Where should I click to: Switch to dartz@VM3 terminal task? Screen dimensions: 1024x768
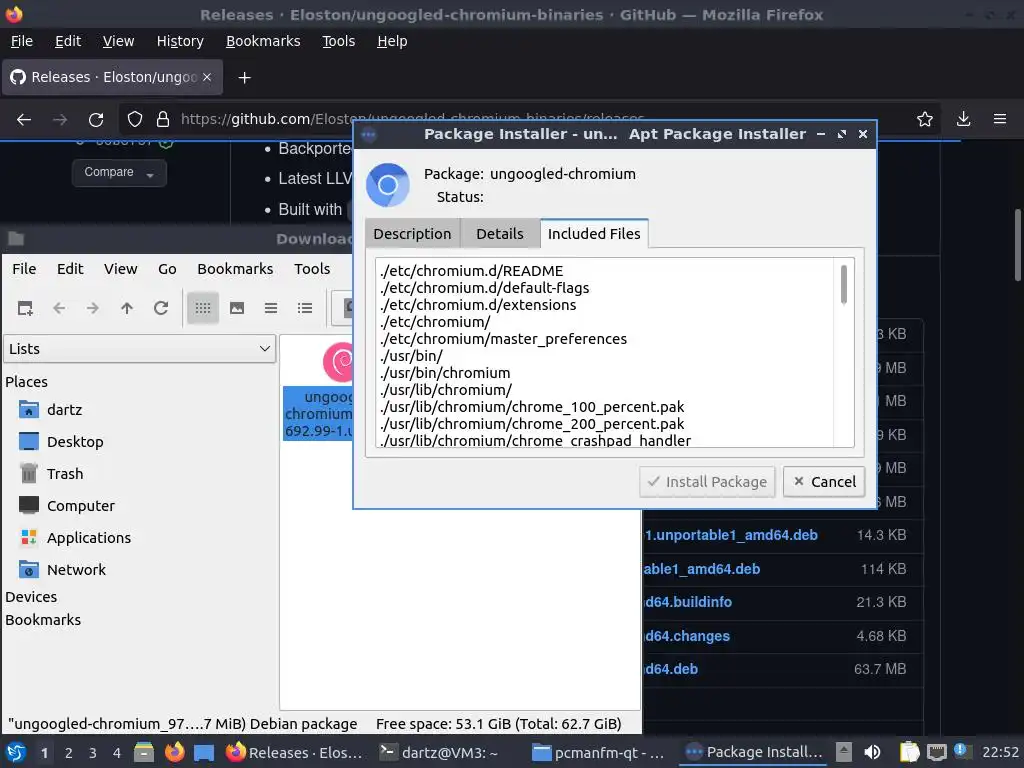coord(439,752)
